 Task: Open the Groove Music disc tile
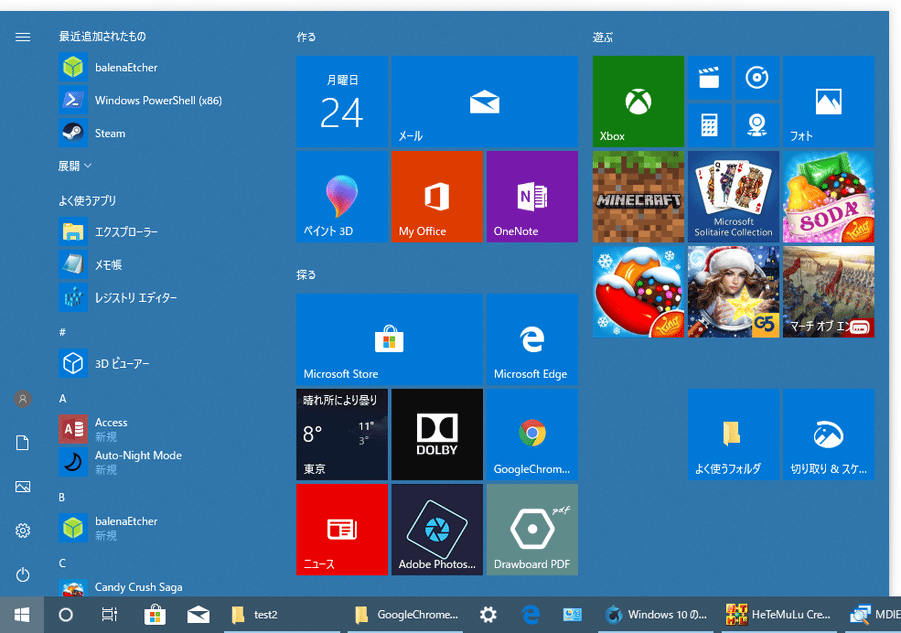757,78
